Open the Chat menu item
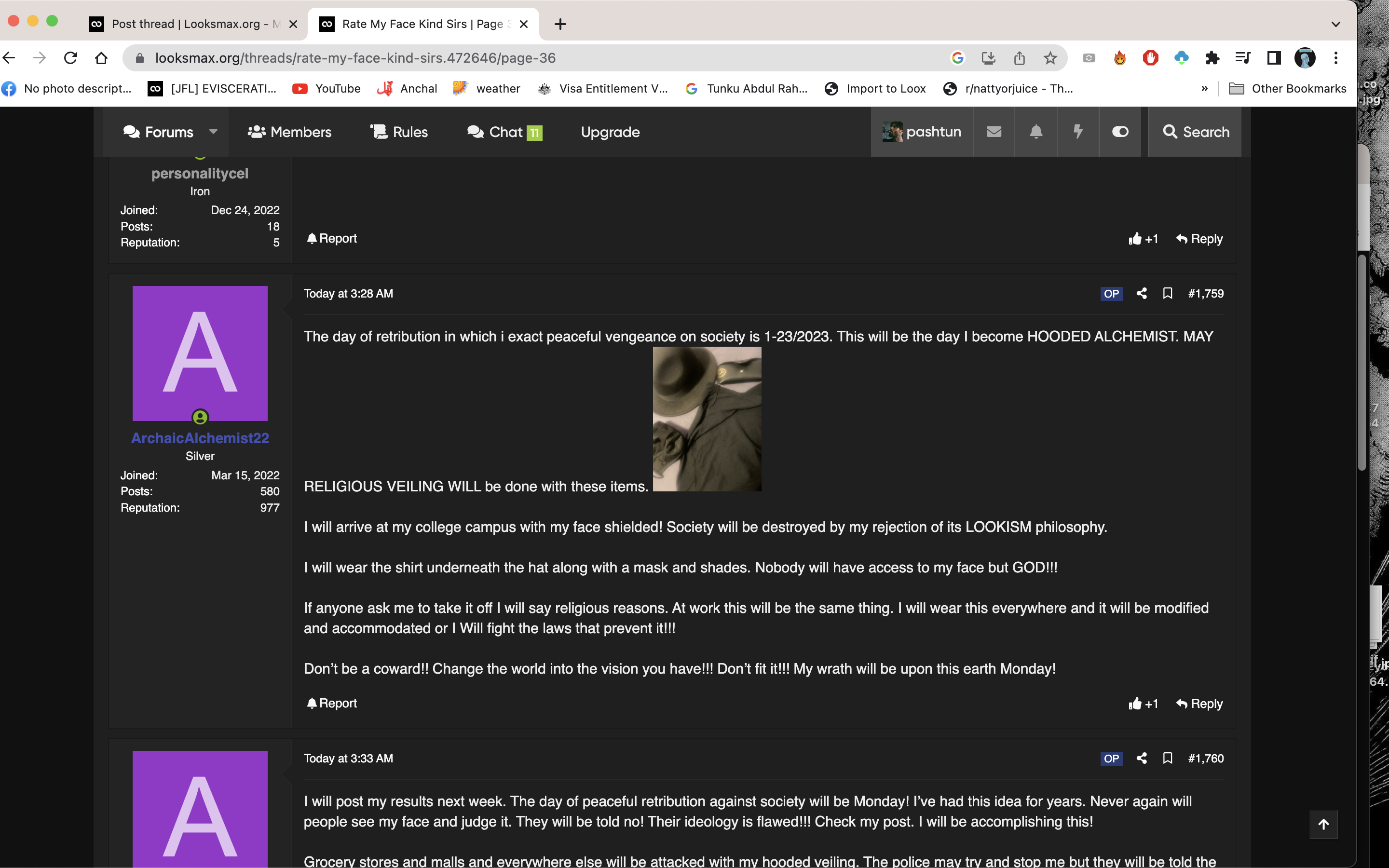 click(x=504, y=132)
